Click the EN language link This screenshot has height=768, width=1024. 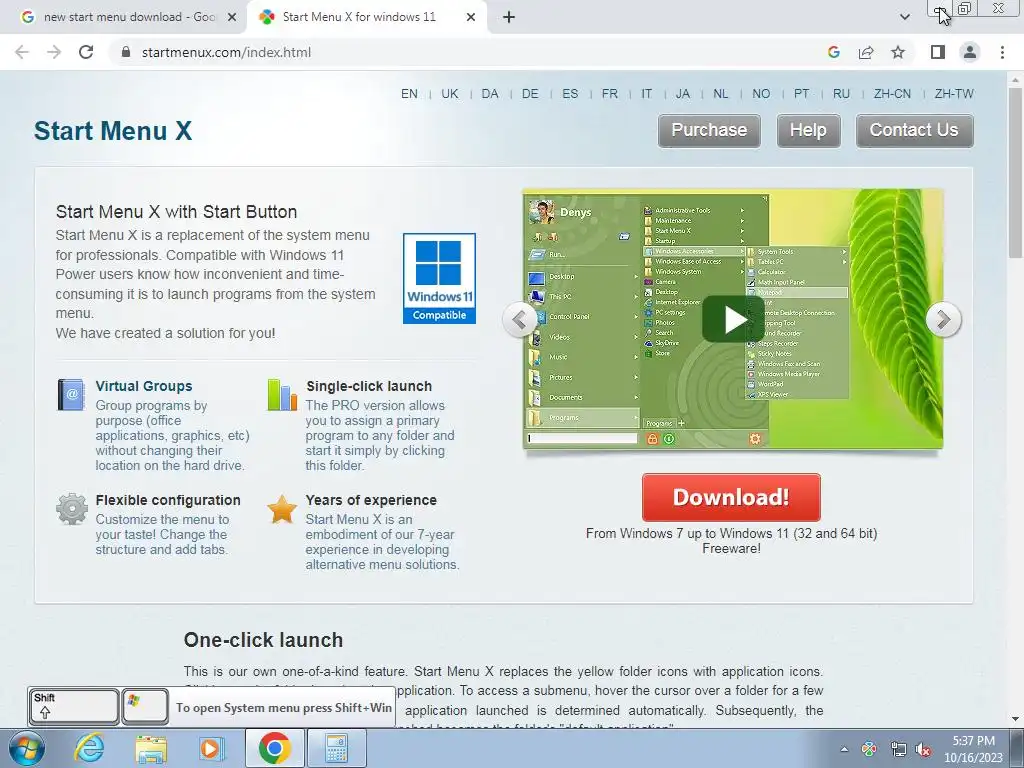(x=409, y=94)
